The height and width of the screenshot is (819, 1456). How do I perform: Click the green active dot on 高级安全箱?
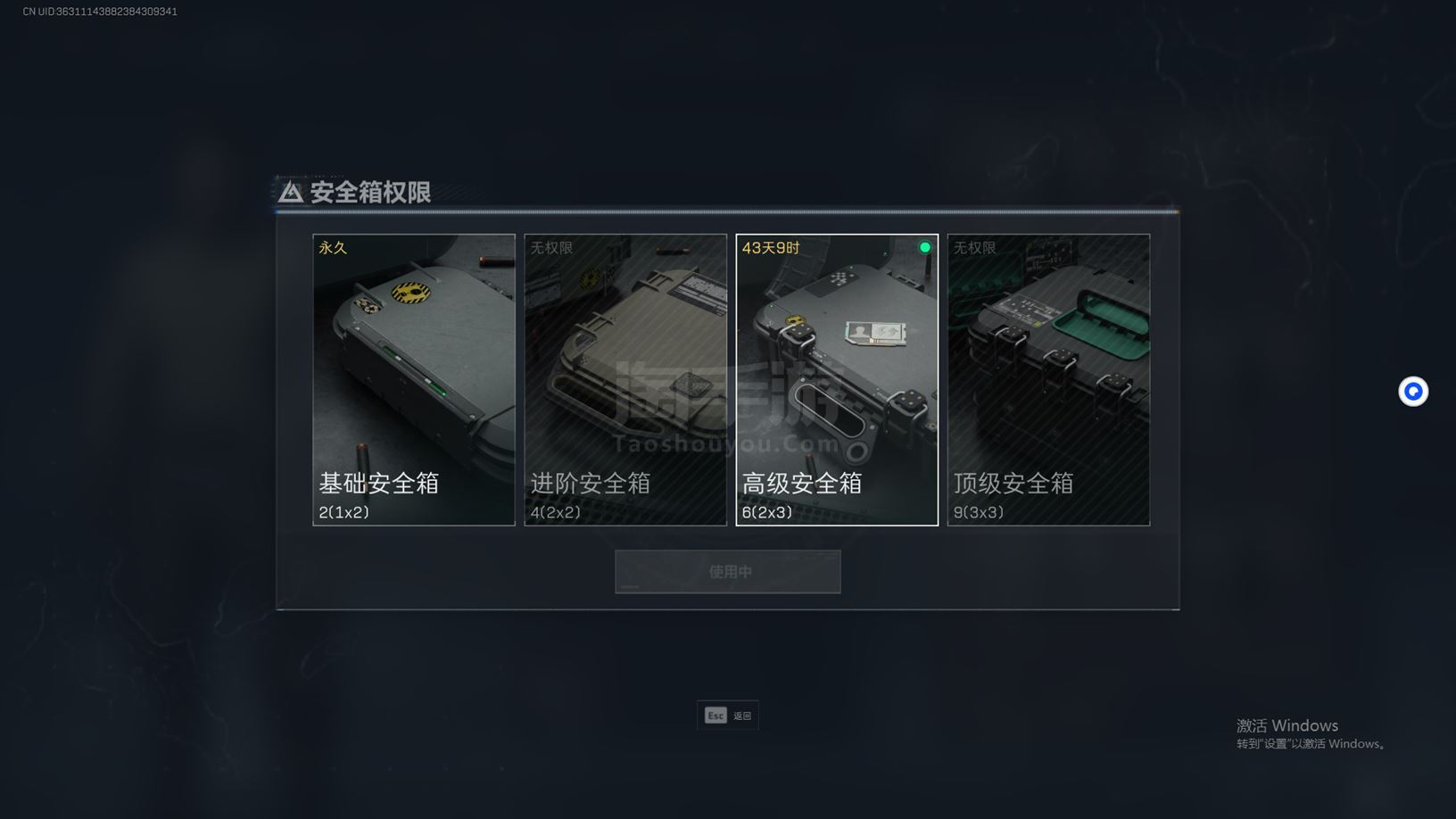925,247
